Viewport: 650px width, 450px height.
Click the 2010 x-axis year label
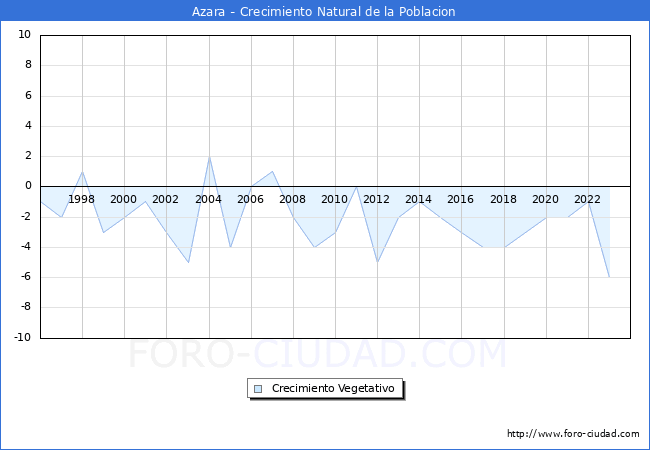[x=335, y=199]
